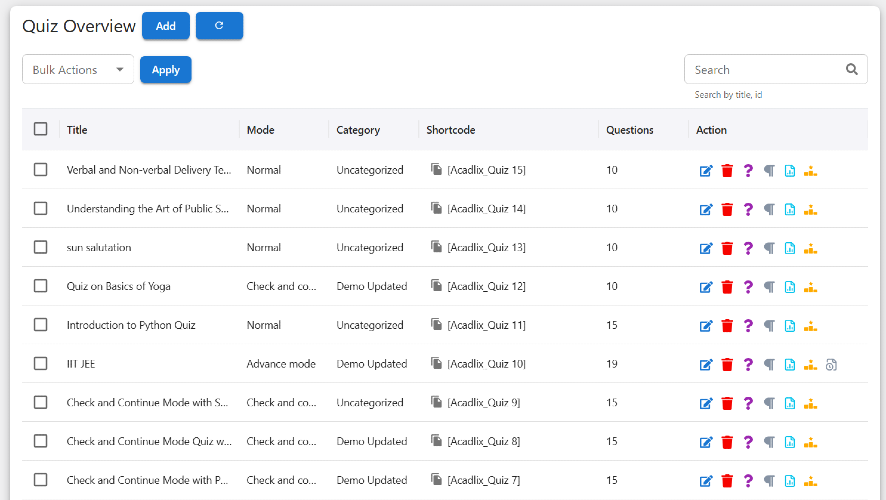The image size is (886, 500).
Task: Open leaderboard icon for Acadlix_Quiz 15 row
Action: point(811,171)
